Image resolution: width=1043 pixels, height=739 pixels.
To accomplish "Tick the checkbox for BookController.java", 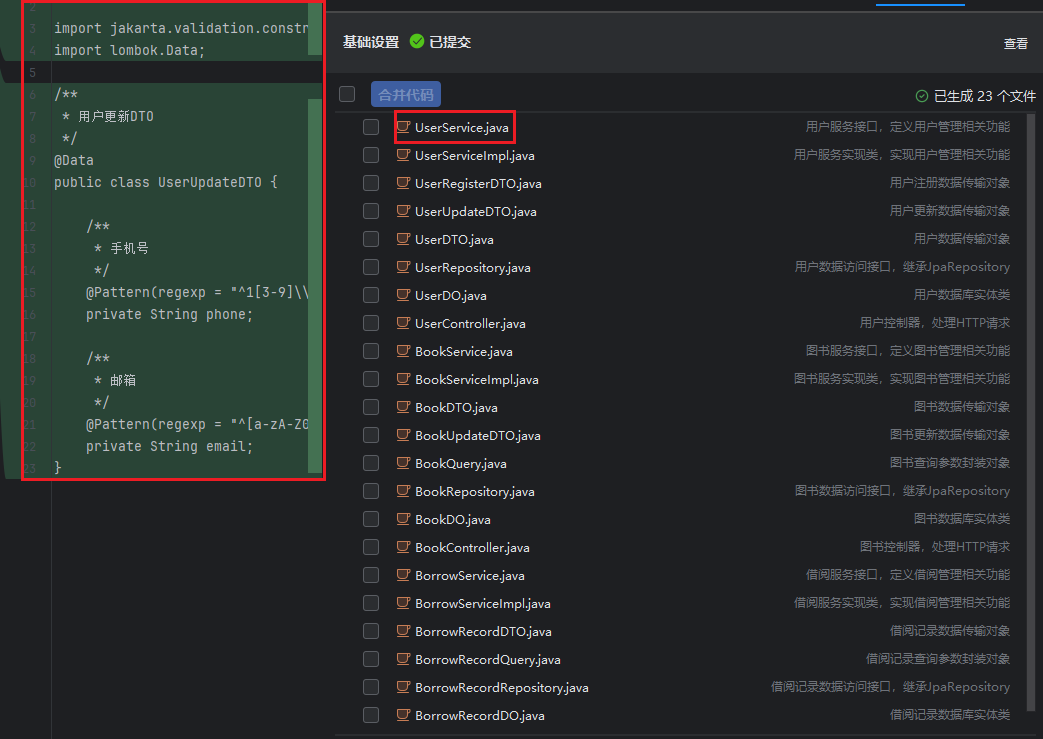I will (x=371, y=547).
